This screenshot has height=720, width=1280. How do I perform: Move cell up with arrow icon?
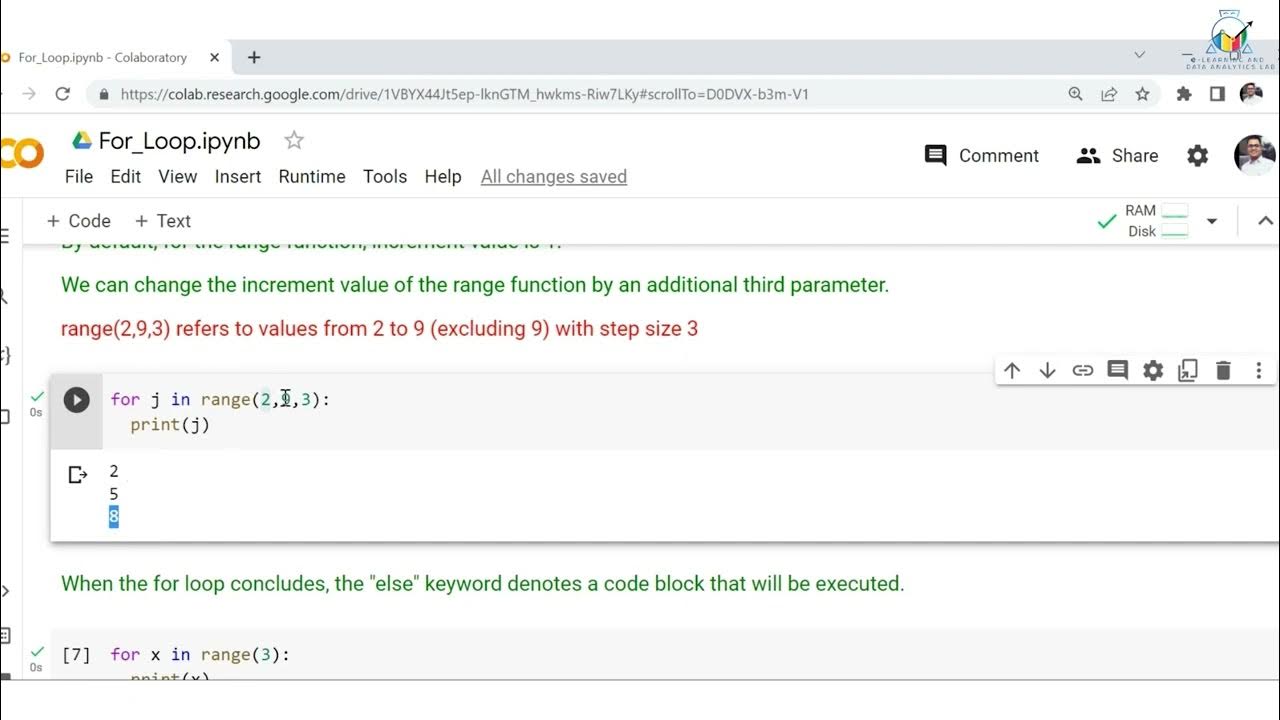[x=1012, y=371]
